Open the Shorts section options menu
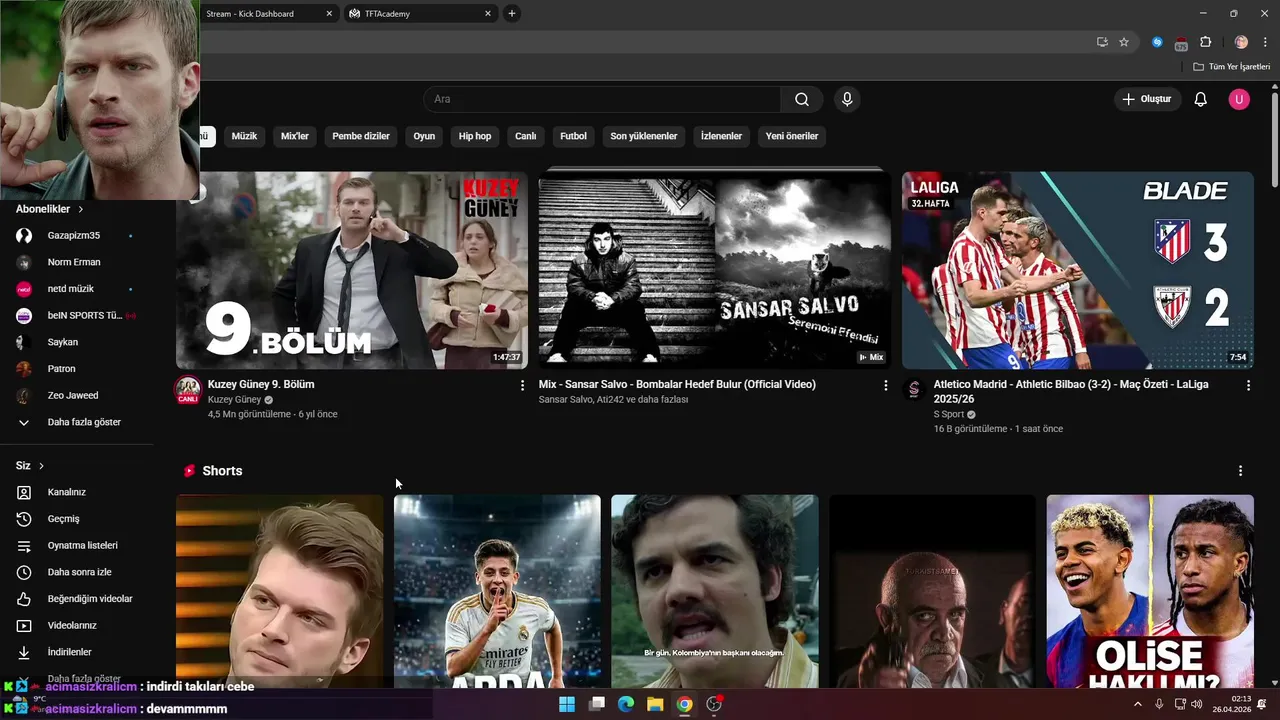This screenshot has width=1280, height=720. 1241,471
